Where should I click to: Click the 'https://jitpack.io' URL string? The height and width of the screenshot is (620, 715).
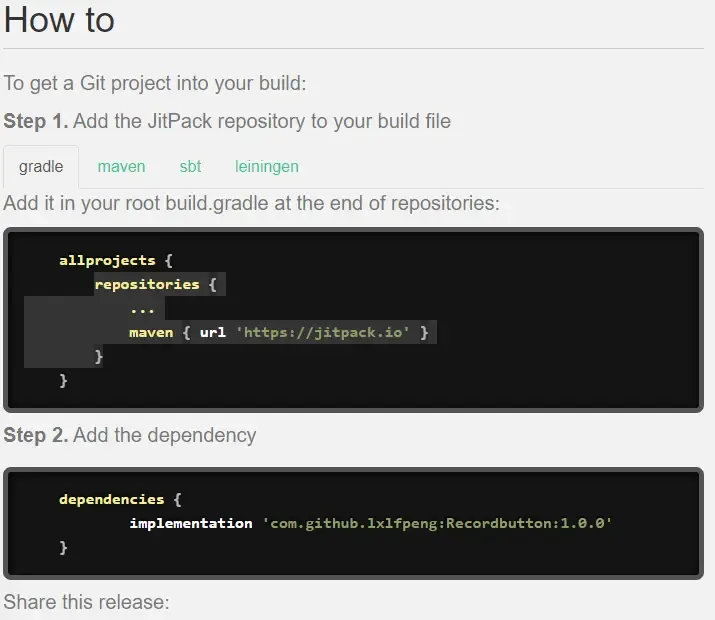323,332
